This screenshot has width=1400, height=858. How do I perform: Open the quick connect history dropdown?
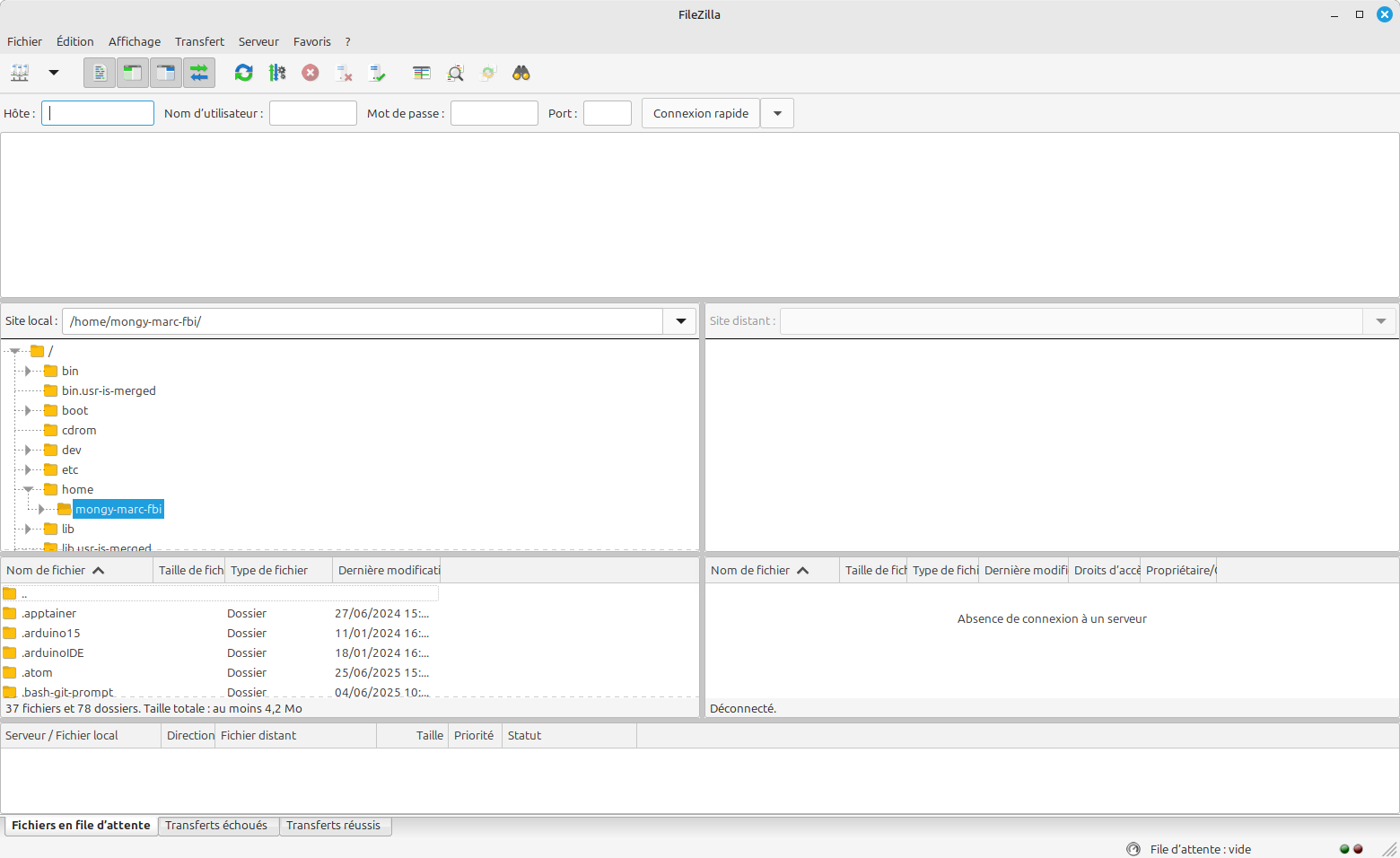pos(777,113)
